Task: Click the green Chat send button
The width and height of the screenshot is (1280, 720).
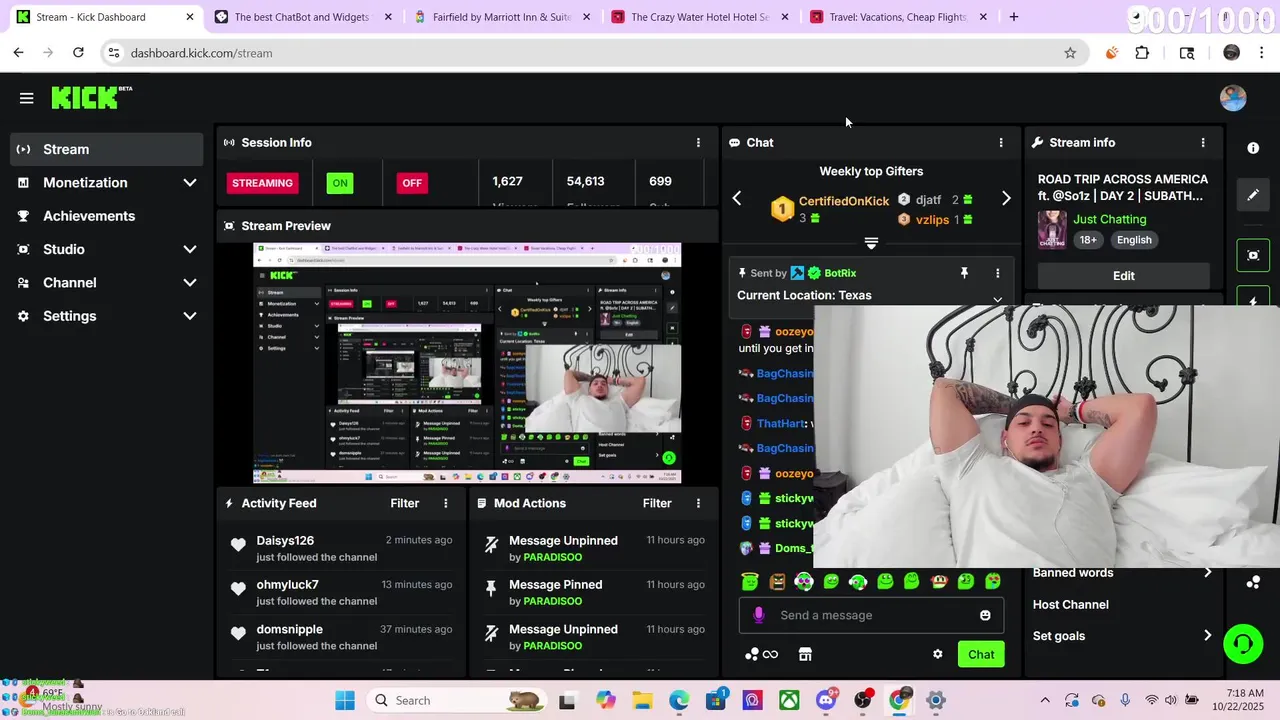Action: [981, 654]
